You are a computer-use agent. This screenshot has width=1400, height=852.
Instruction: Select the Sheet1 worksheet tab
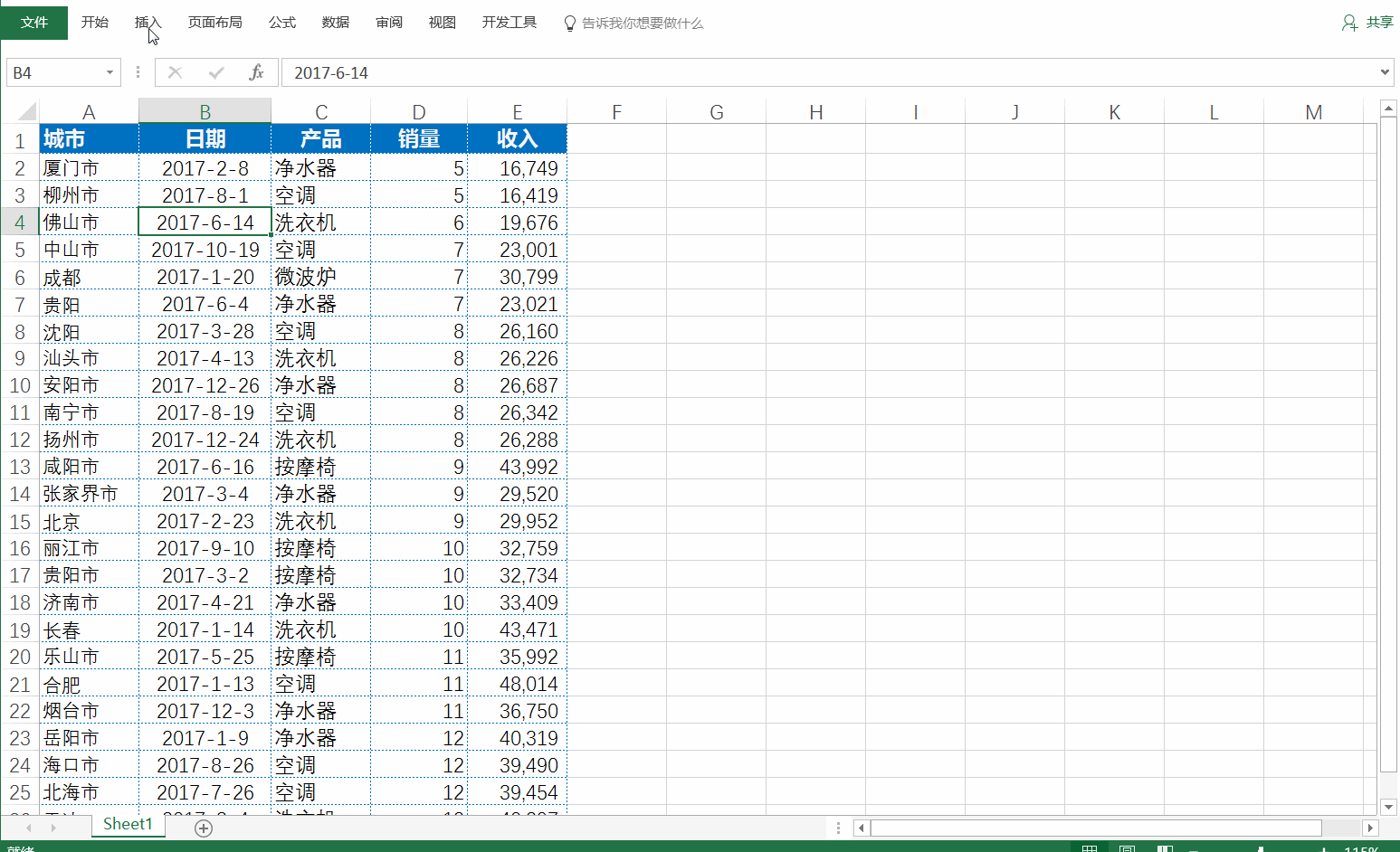(128, 824)
